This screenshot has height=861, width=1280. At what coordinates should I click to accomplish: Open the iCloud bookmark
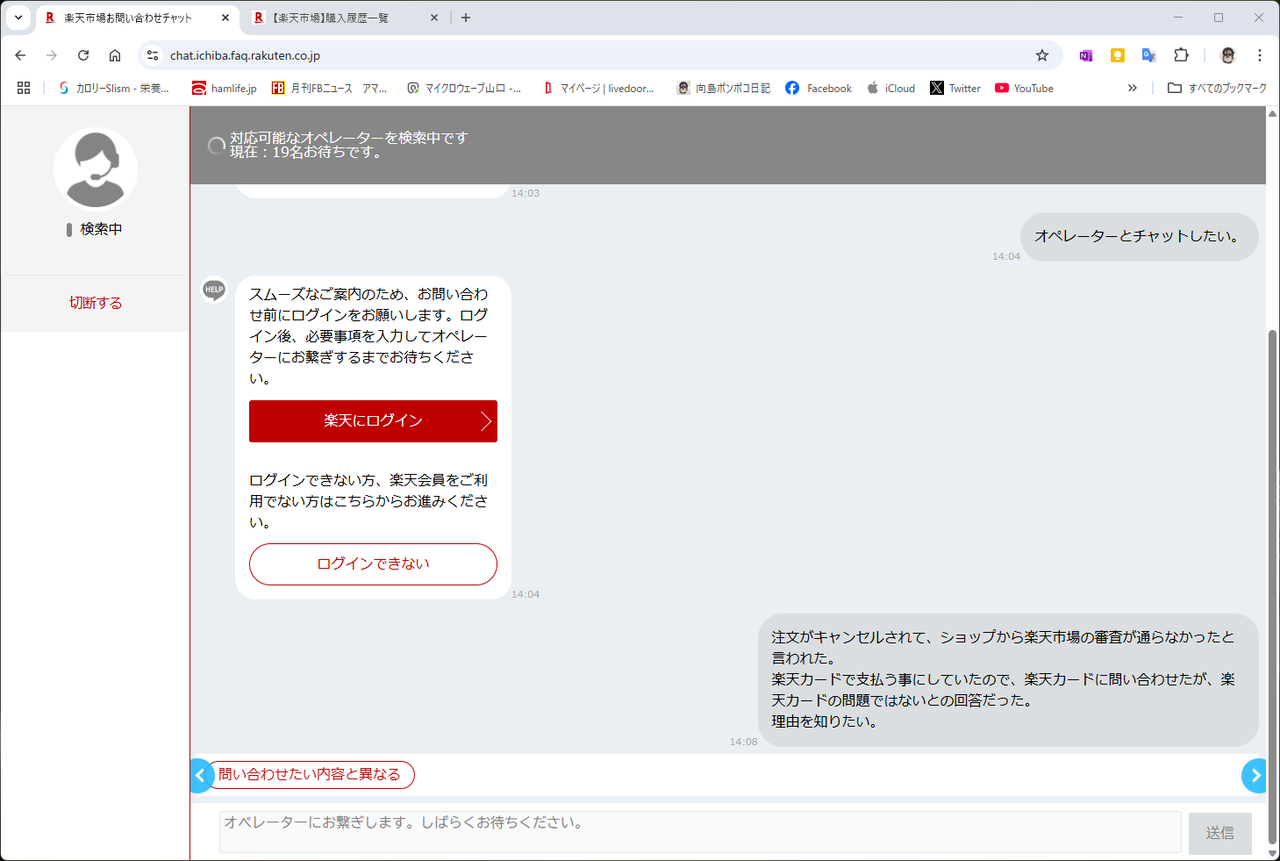891,88
